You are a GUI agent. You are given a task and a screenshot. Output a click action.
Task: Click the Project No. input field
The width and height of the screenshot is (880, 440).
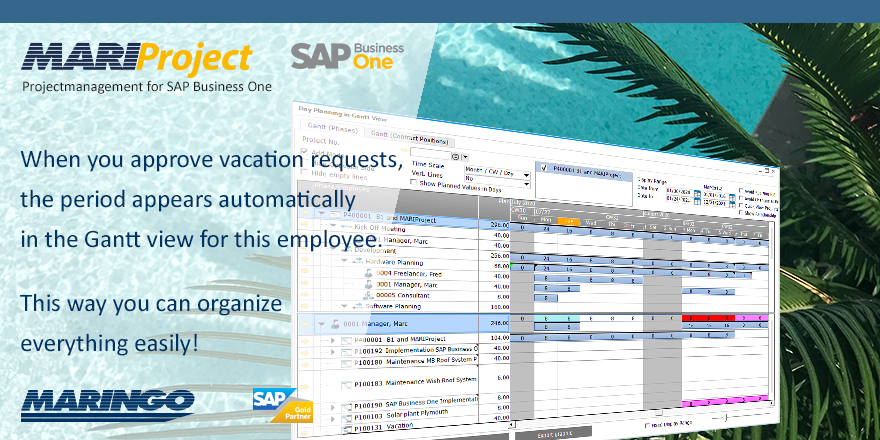[x=430, y=153]
